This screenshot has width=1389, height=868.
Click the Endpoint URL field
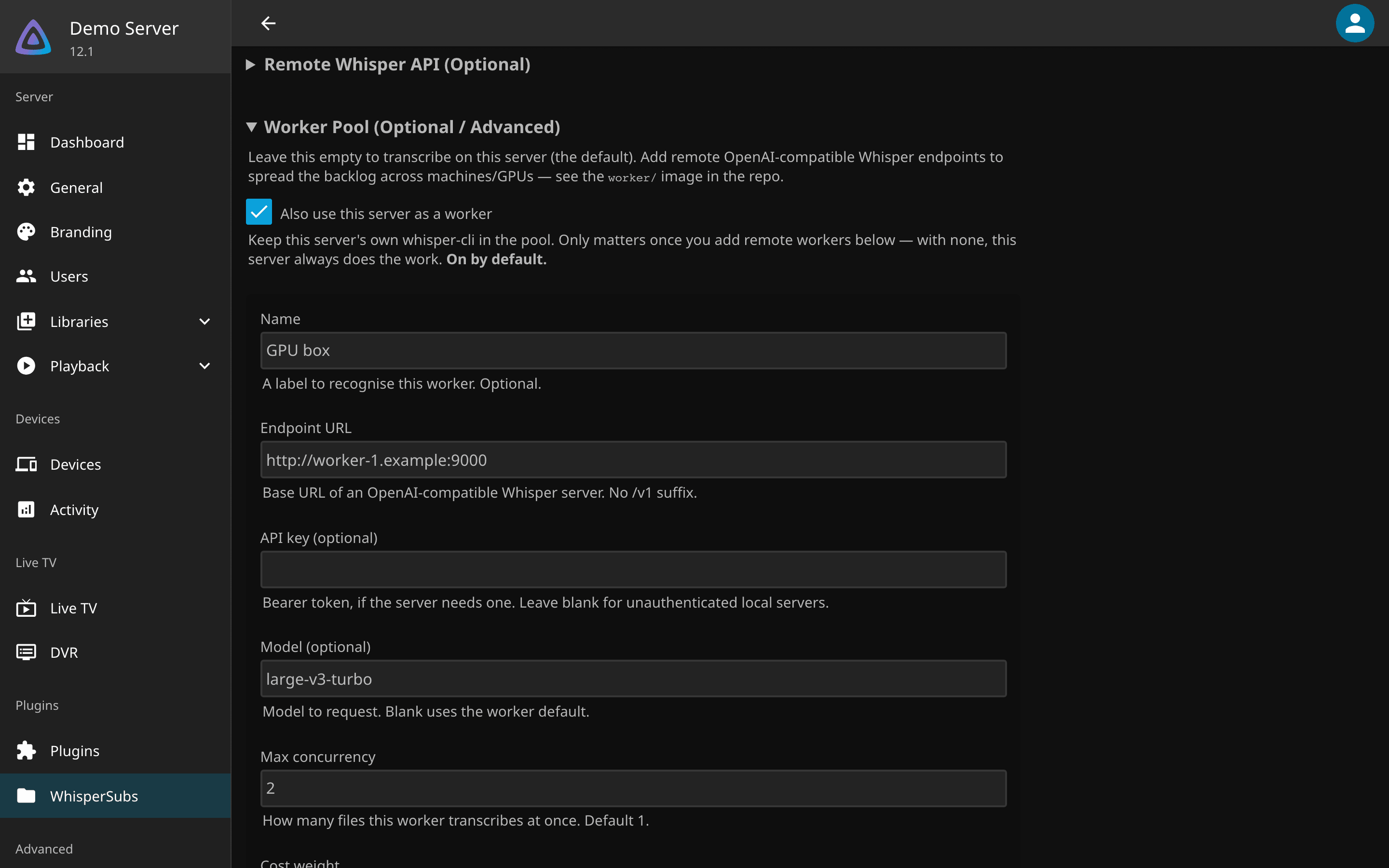click(x=633, y=460)
